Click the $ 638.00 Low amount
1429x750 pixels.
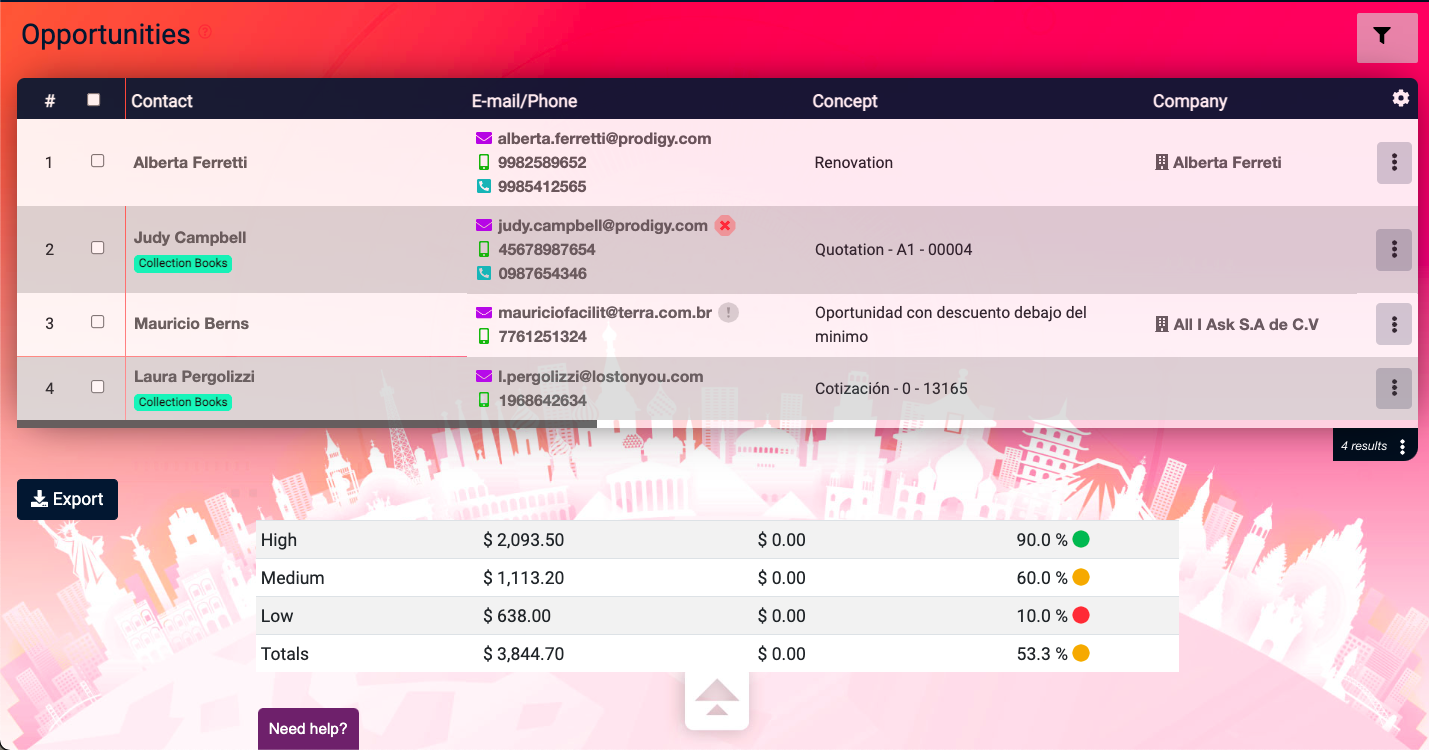coord(516,616)
